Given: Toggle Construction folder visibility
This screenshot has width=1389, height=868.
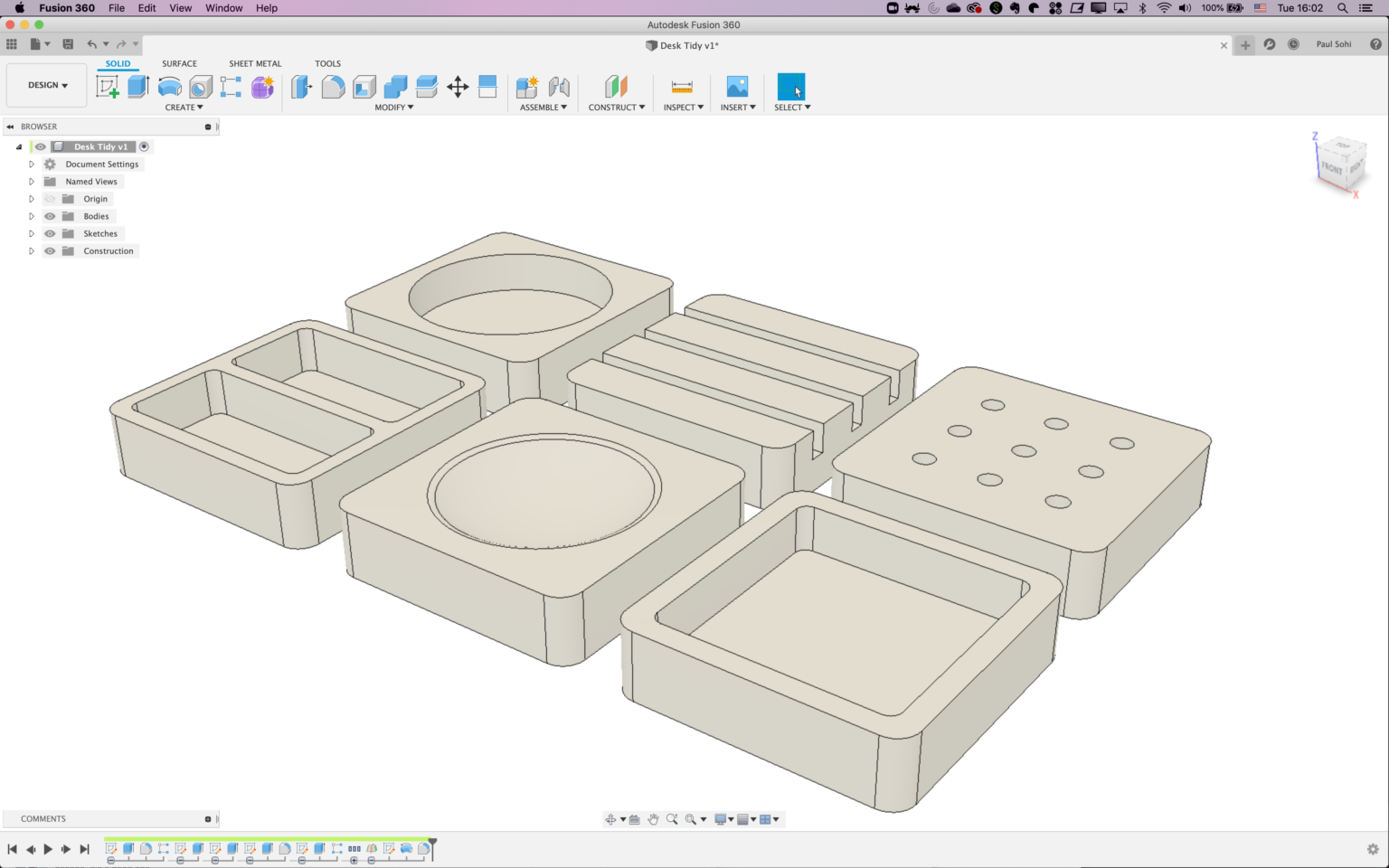Looking at the screenshot, I should (x=50, y=250).
